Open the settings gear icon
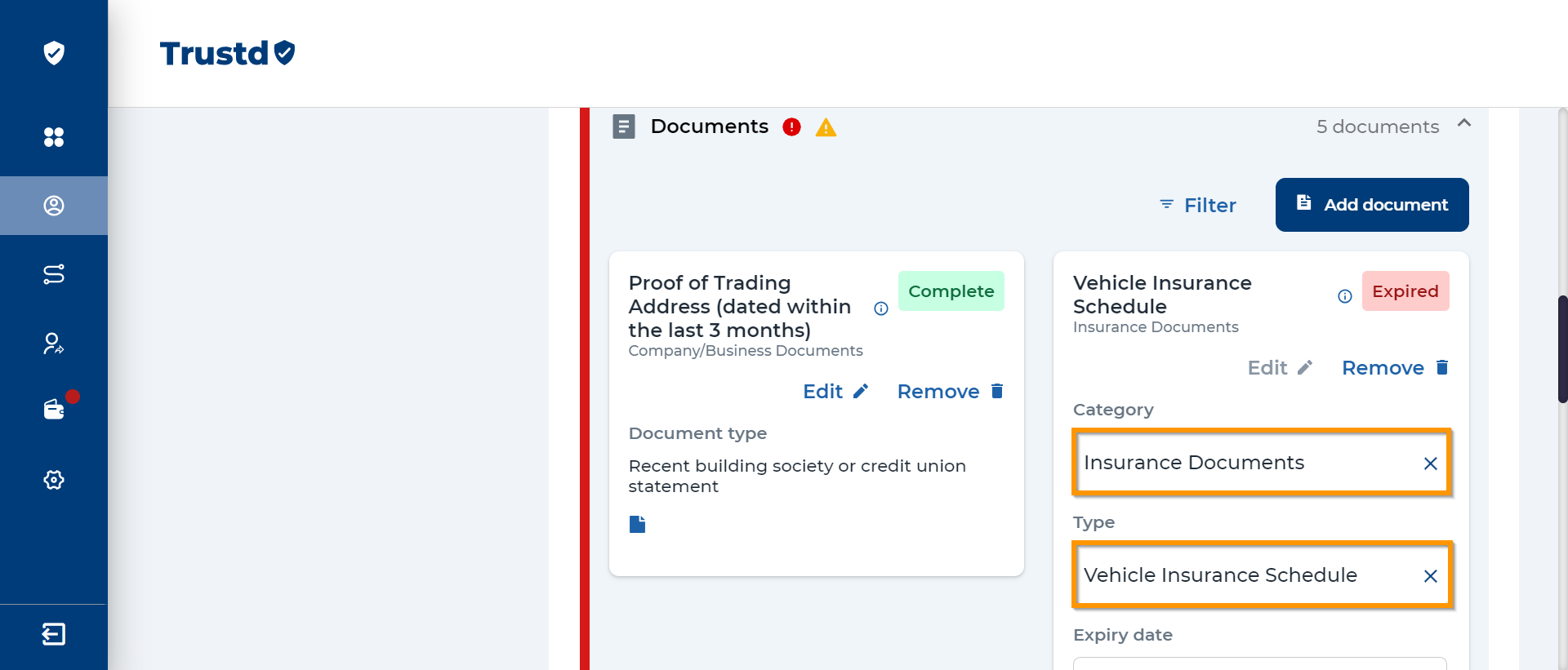The image size is (1568, 670). (54, 480)
